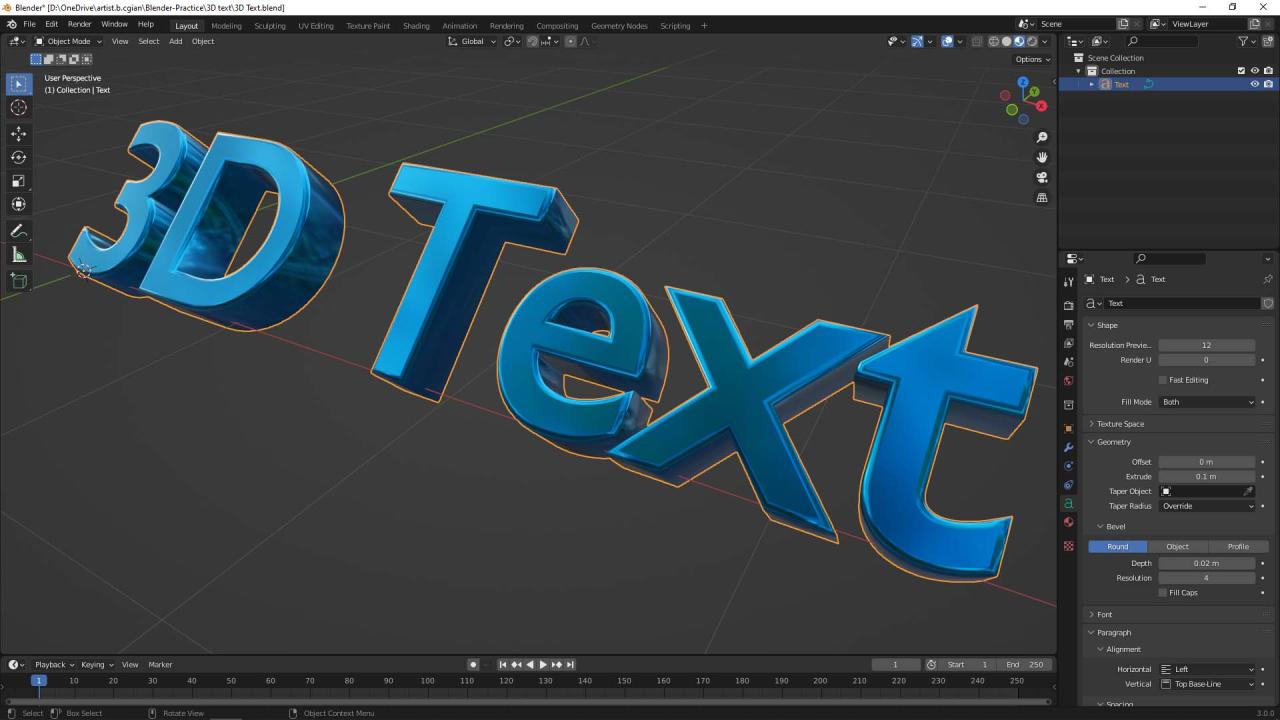Image resolution: width=1280 pixels, height=720 pixels.
Task: Expand the Font section in properties
Action: click(x=1103, y=614)
